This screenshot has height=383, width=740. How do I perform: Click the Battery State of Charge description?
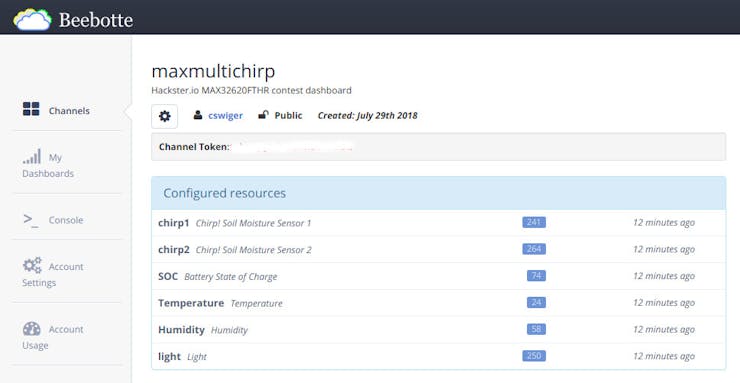pos(231,276)
